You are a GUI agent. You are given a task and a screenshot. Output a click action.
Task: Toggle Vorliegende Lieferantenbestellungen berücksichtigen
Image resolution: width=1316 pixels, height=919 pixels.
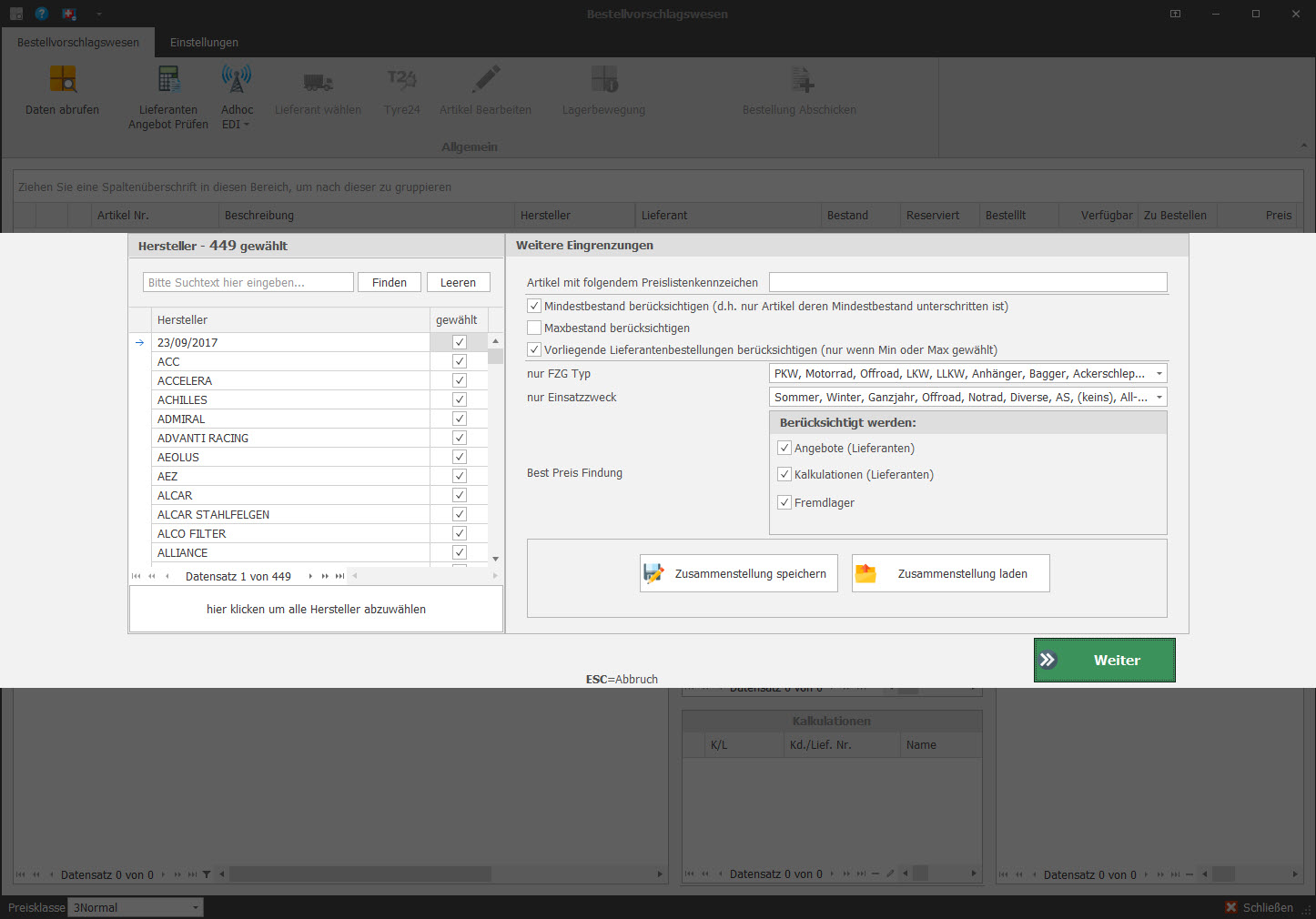coord(534,349)
